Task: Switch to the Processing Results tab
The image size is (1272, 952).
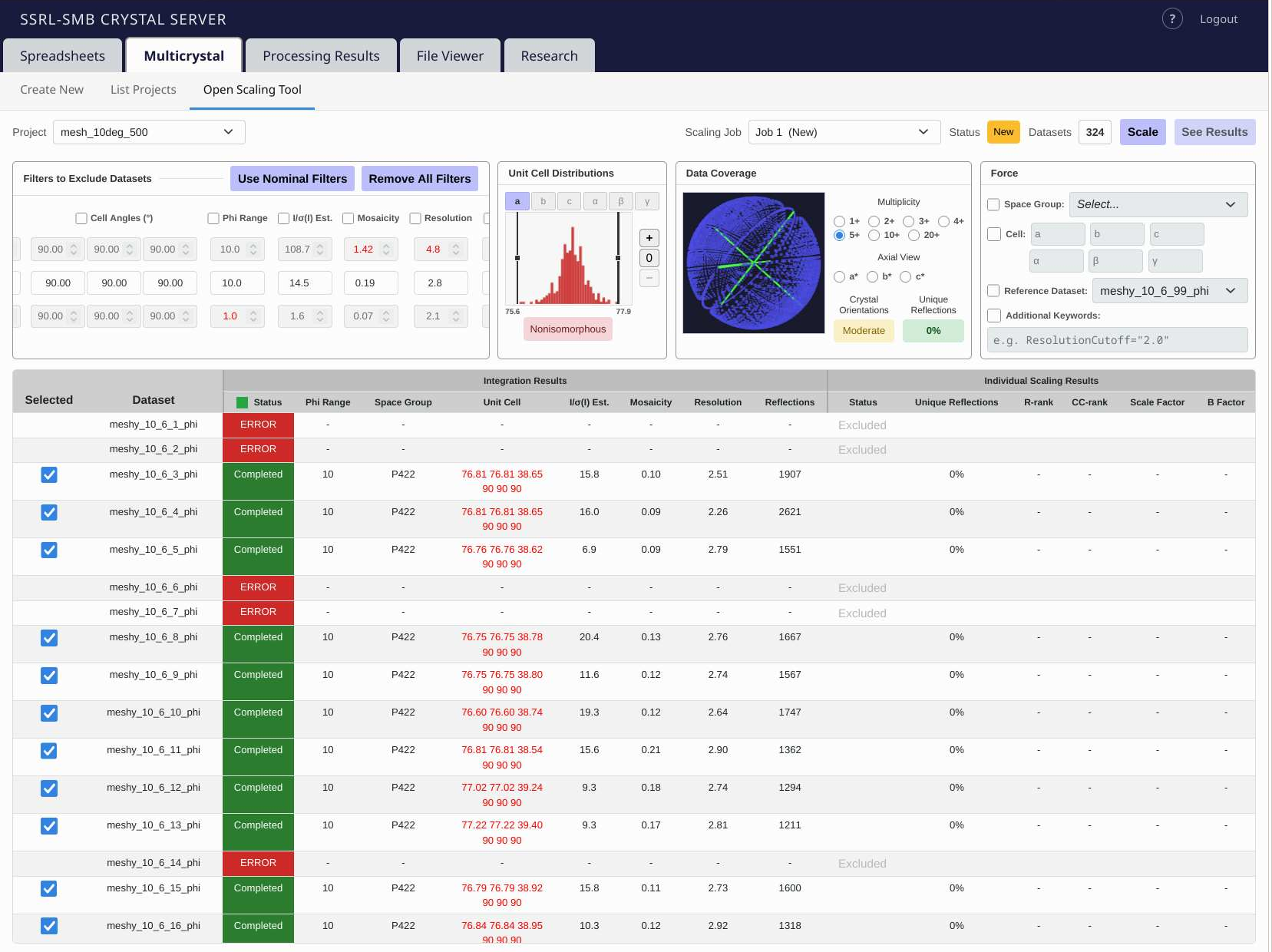Action: tap(321, 56)
